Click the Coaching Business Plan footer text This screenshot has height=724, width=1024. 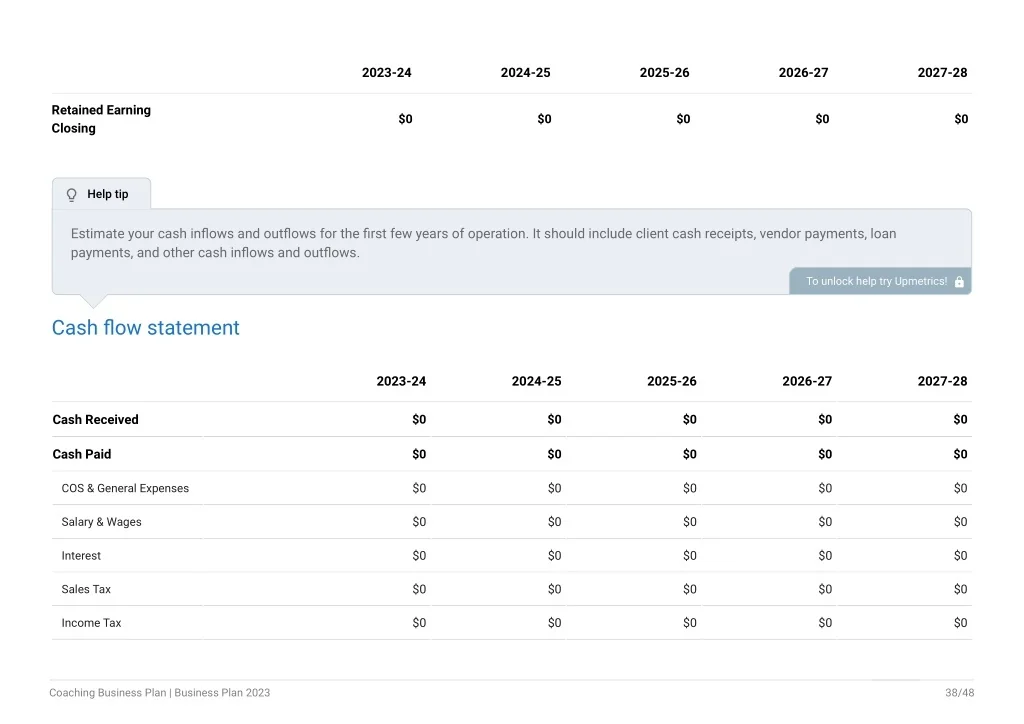click(x=159, y=693)
